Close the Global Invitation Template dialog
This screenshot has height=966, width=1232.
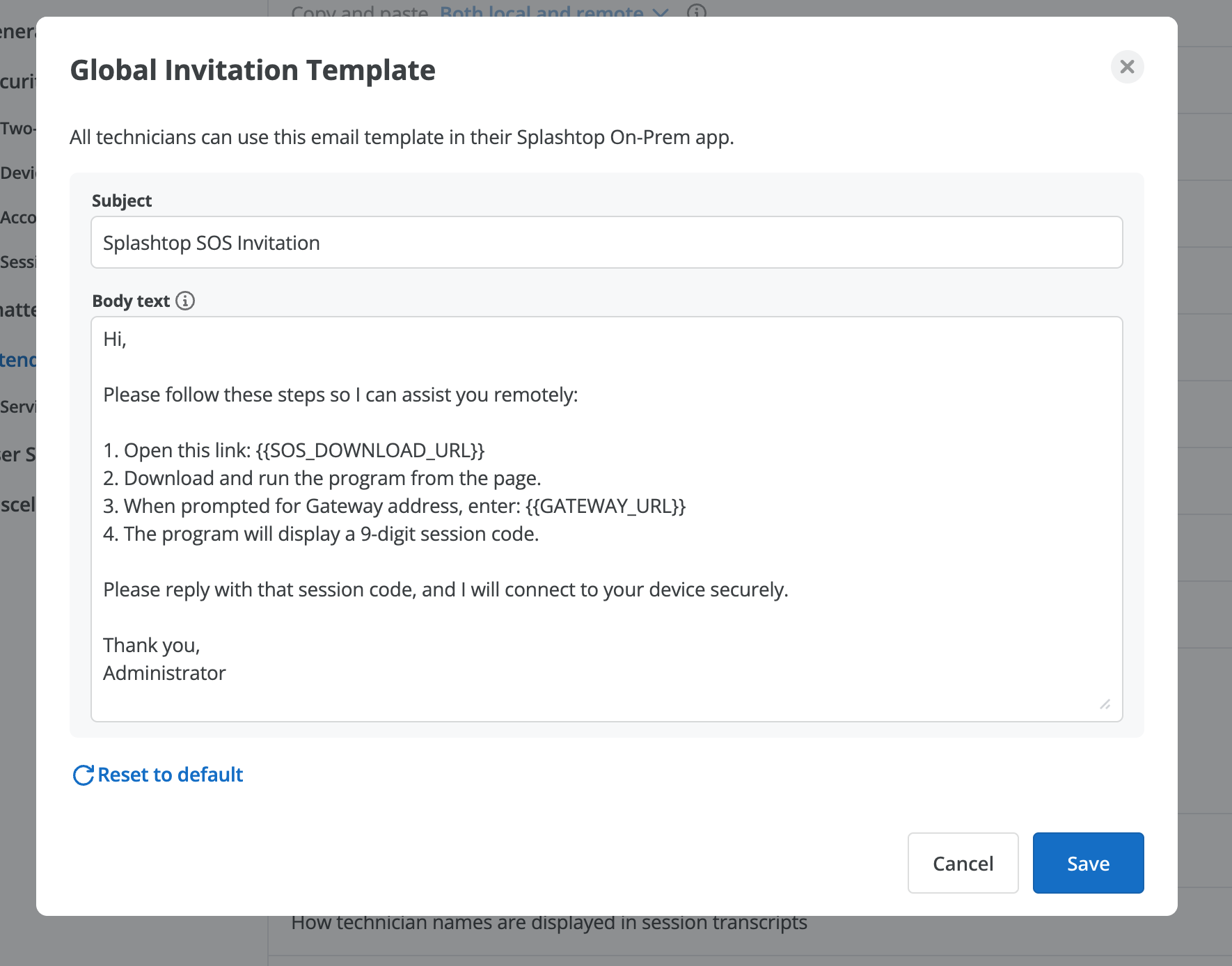point(1127,67)
